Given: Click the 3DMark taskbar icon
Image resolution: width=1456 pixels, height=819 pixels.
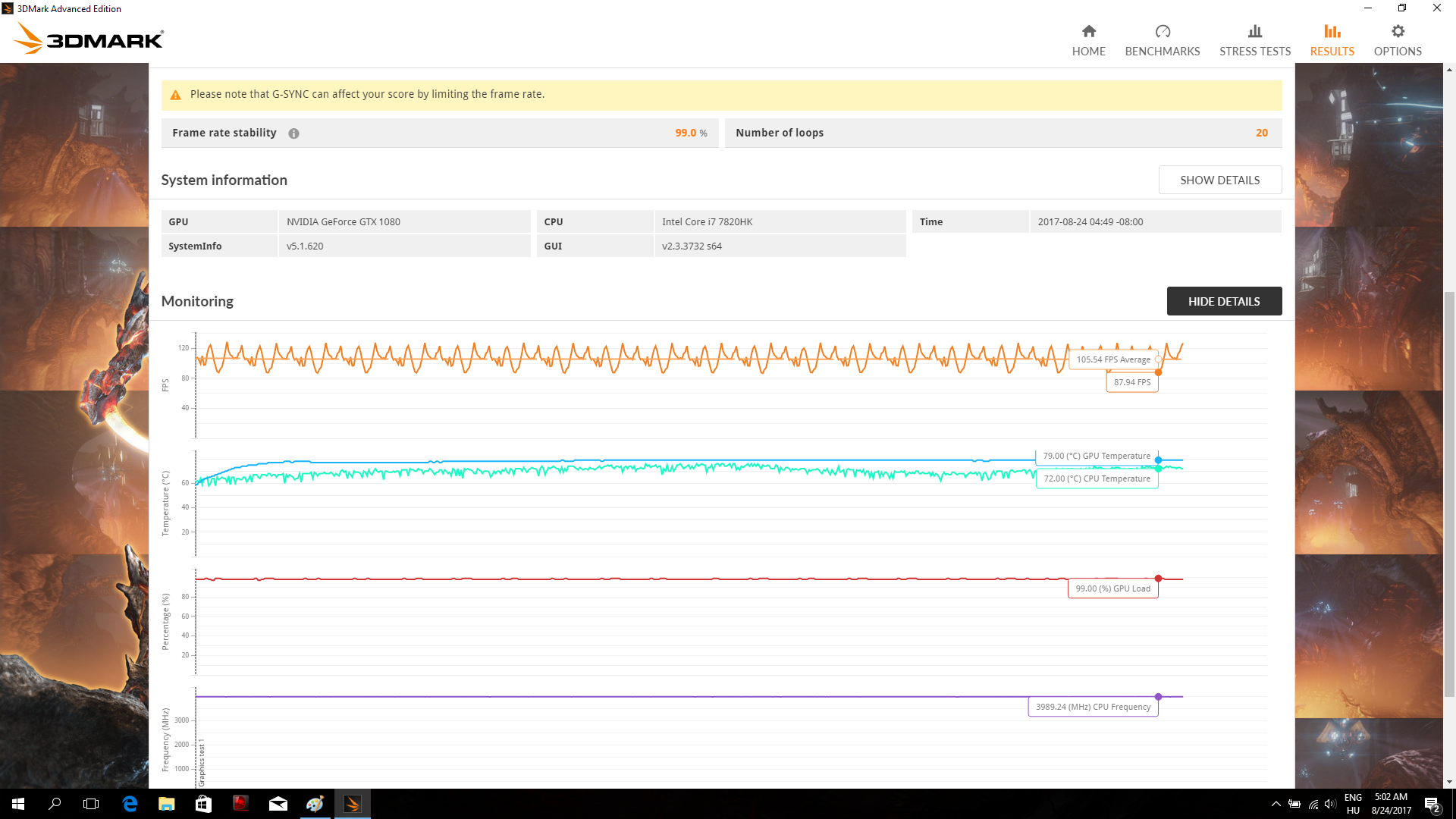Looking at the screenshot, I should (353, 804).
